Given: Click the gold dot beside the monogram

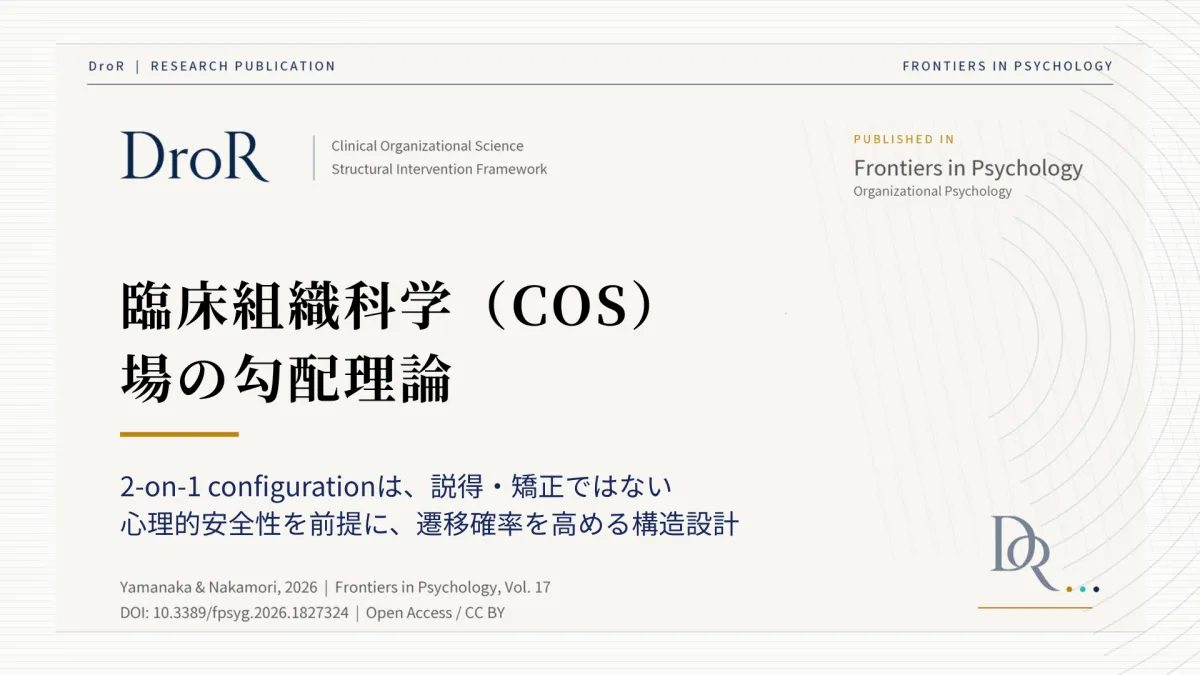Looking at the screenshot, I should click(1069, 589).
